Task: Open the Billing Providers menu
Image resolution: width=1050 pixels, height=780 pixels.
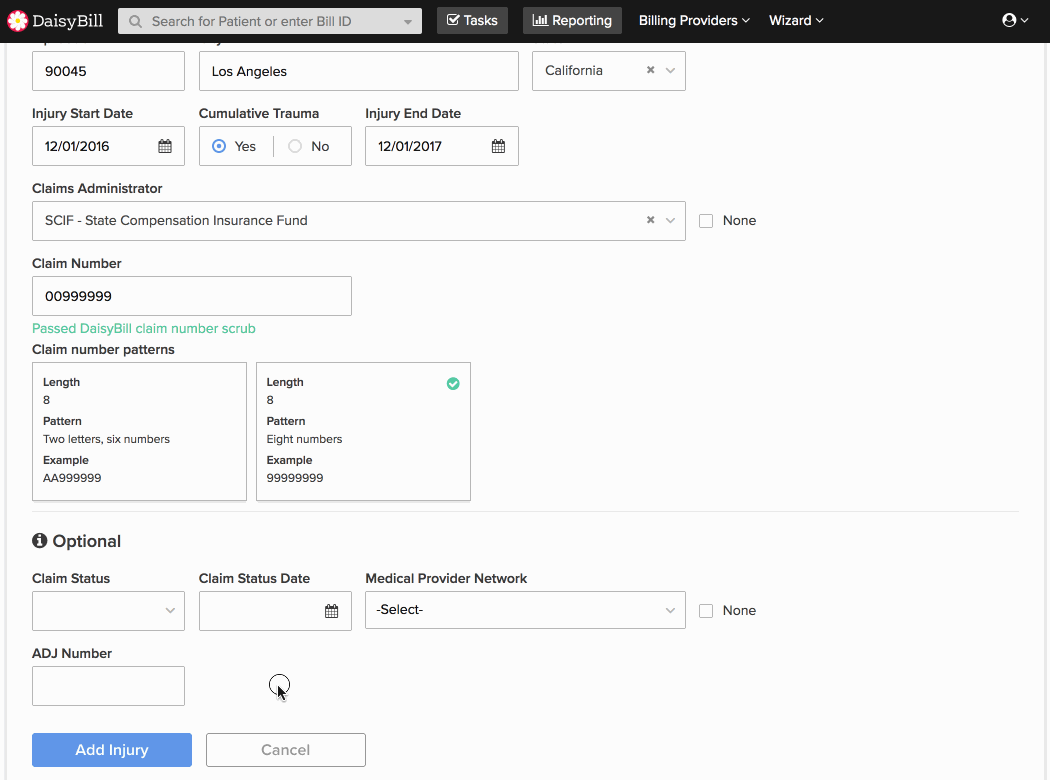Action: [694, 21]
